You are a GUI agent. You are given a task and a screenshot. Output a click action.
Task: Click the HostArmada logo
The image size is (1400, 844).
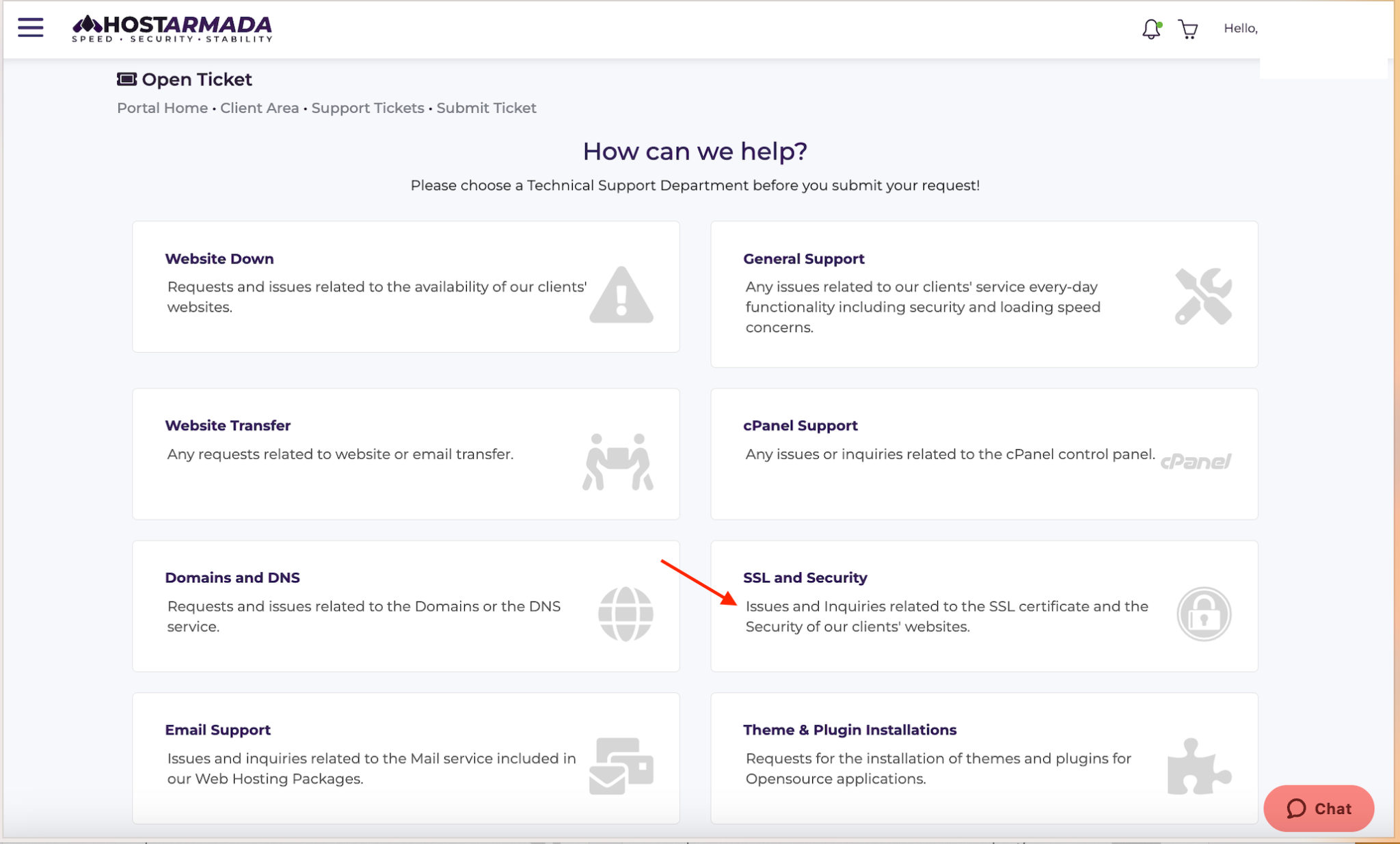(172, 29)
